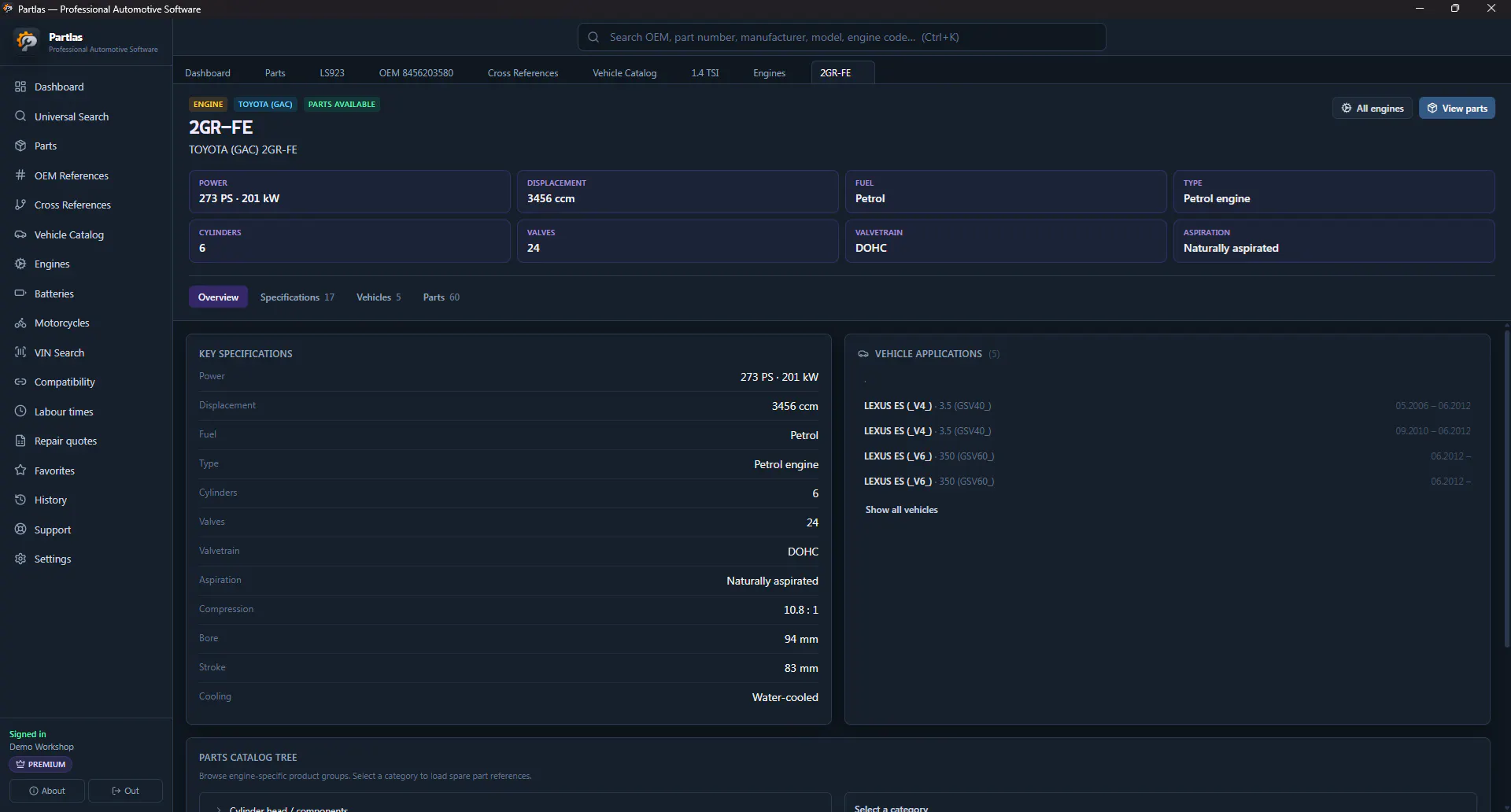Click the vertical page scrollbar

point(1506,488)
